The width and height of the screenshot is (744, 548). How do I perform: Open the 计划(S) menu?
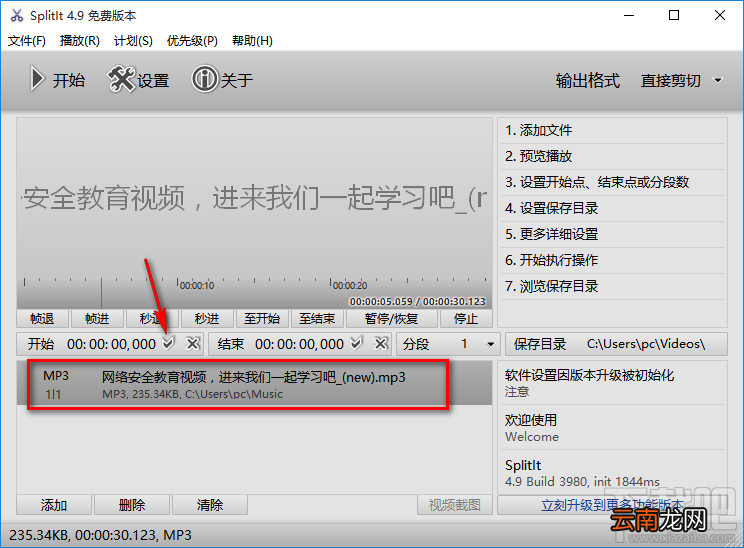(x=133, y=41)
